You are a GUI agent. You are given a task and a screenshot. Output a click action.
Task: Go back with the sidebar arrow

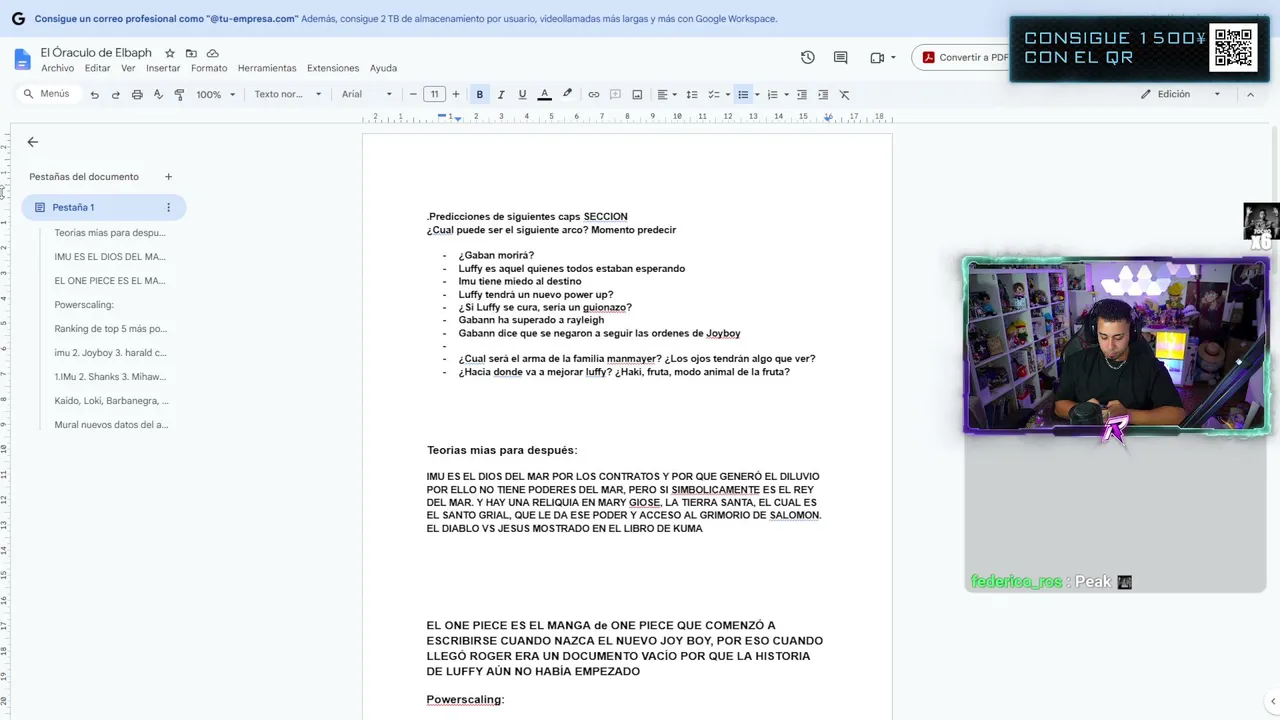(33, 142)
